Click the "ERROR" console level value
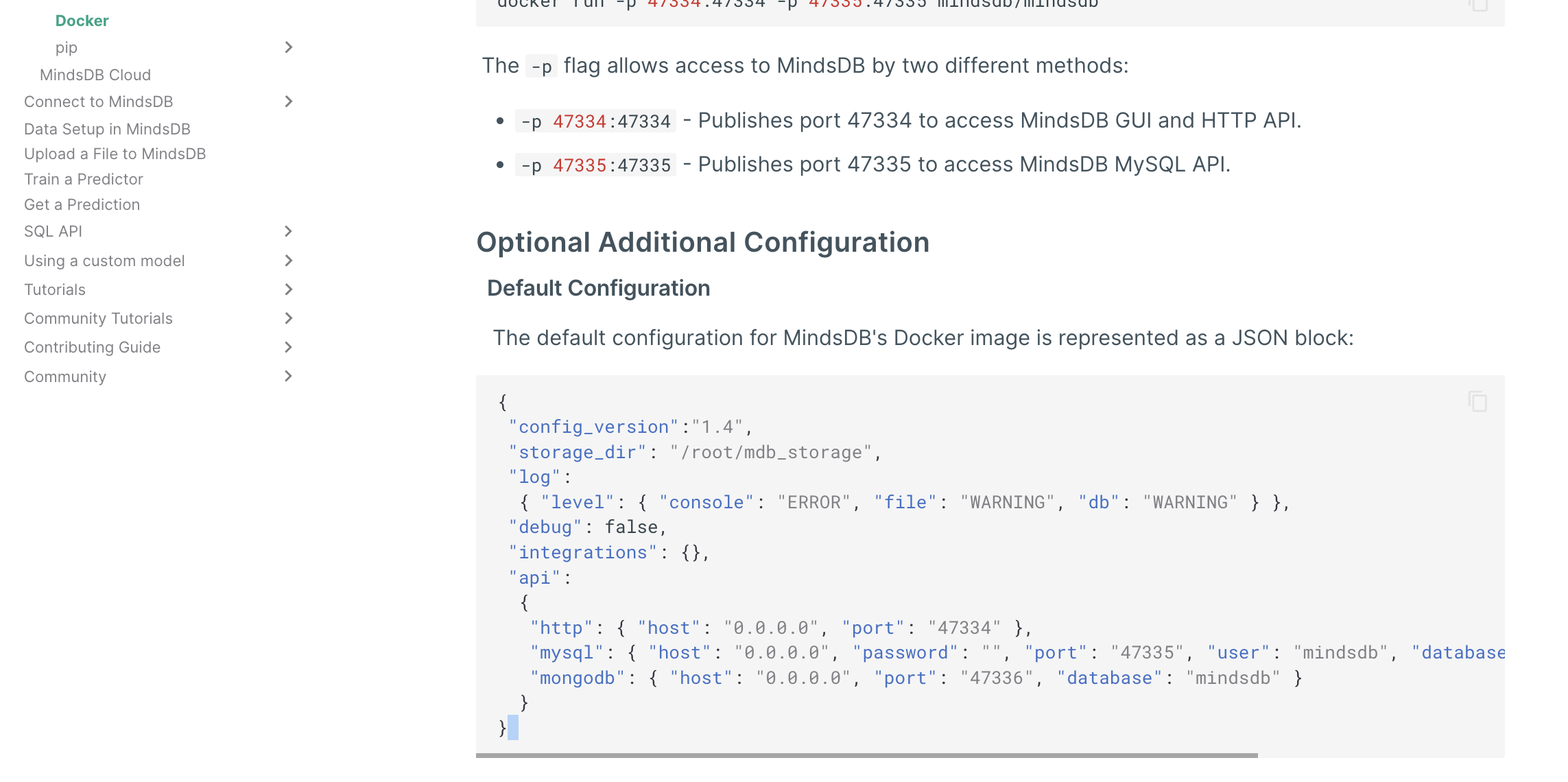The image size is (1568, 782). tap(813, 502)
